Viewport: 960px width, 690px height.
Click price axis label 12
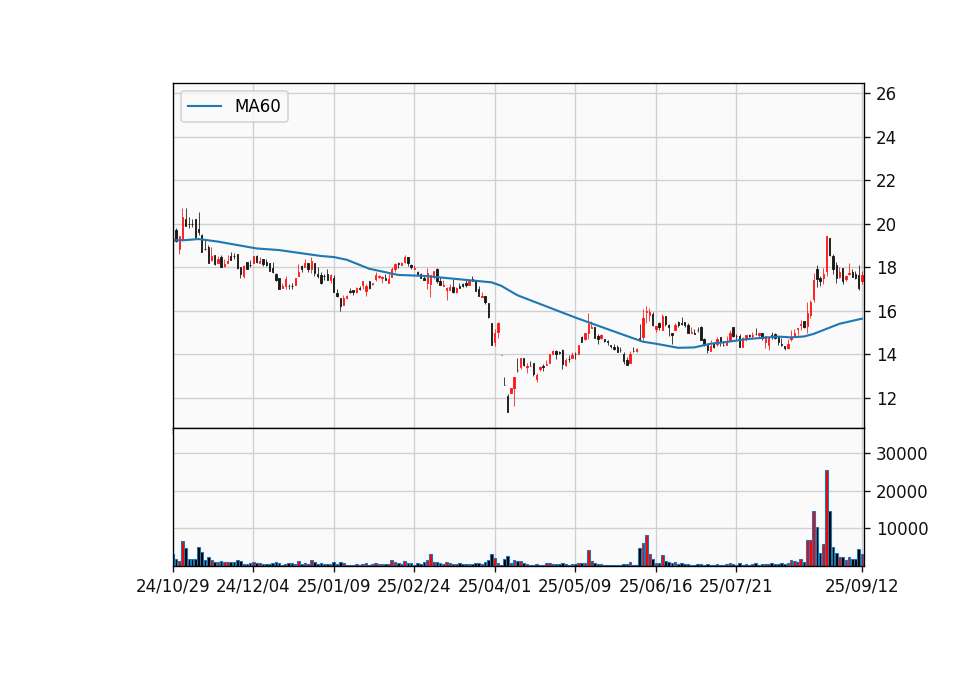point(886,399)
